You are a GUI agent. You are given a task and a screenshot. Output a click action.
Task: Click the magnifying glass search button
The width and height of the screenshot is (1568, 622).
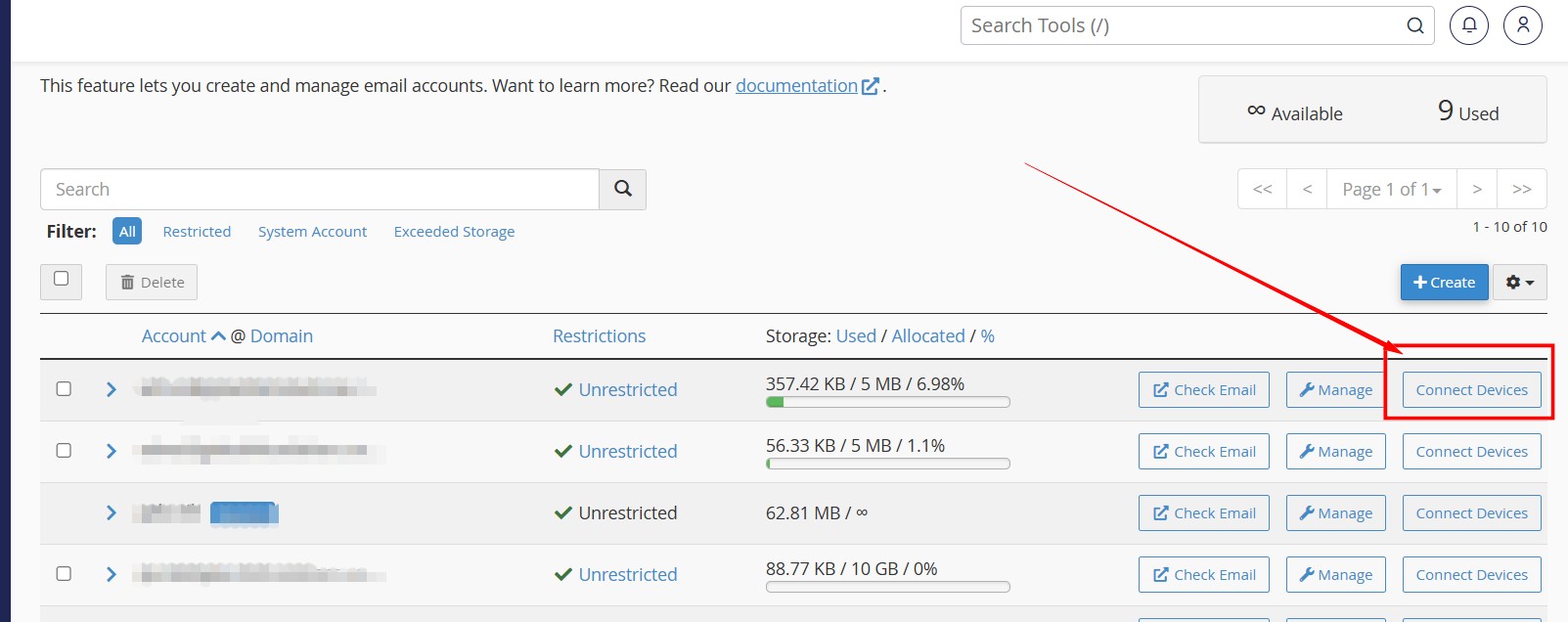pos(622,189)
